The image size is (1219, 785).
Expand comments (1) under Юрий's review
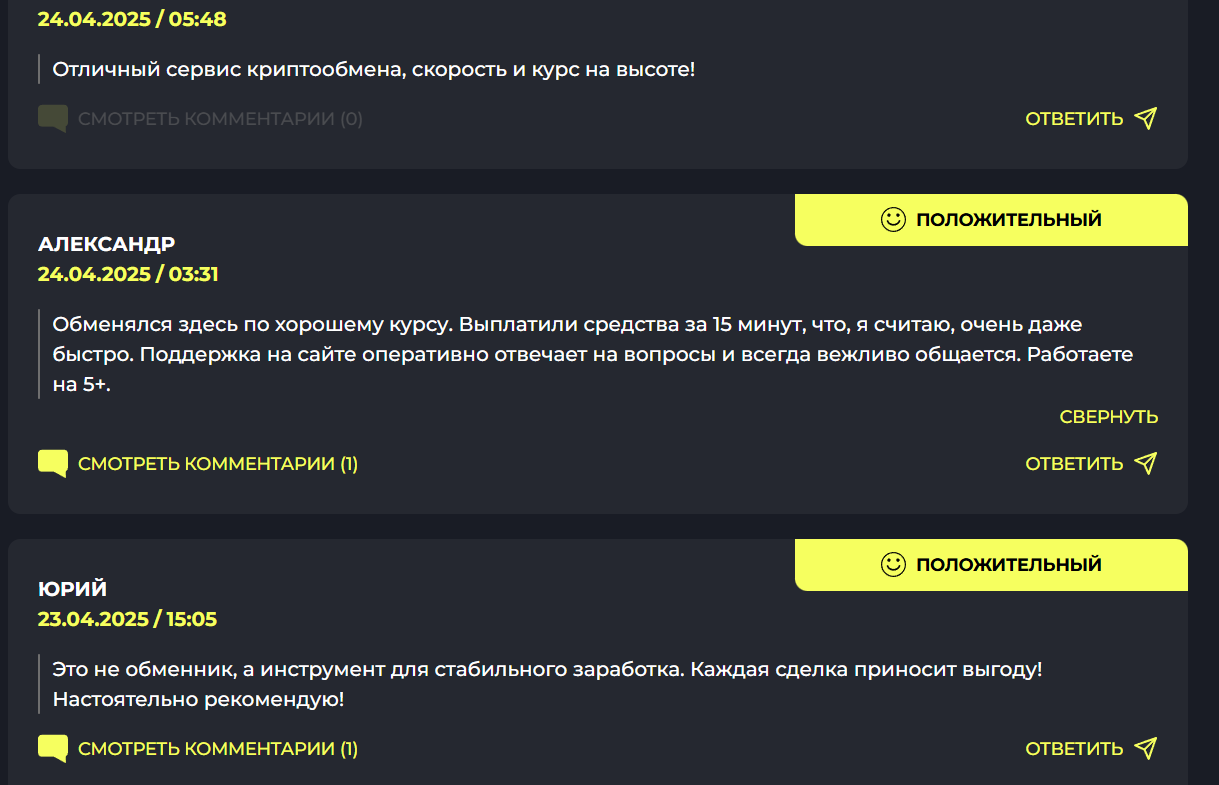218,748
